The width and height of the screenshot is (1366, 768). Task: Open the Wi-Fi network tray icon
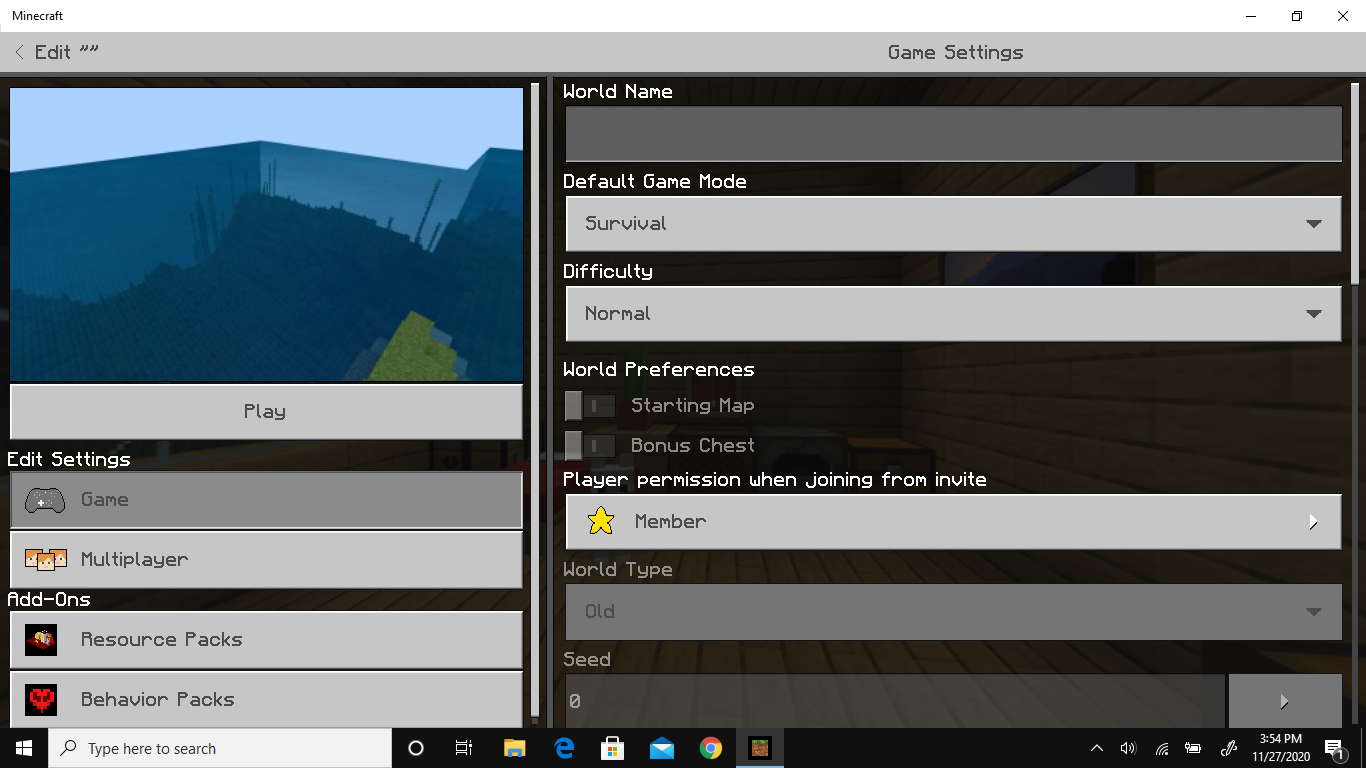coord(1161,748)
